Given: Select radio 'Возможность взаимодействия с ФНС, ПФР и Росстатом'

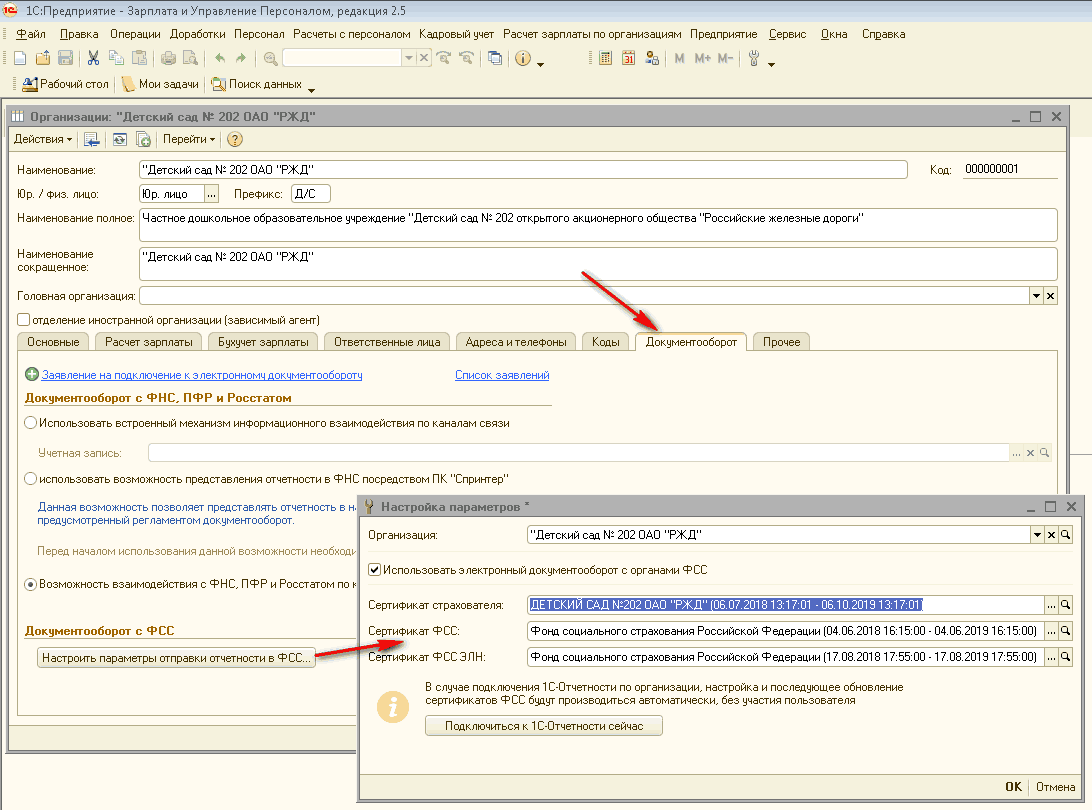Looking at the screenshot, I should click(x=31, y=584).
